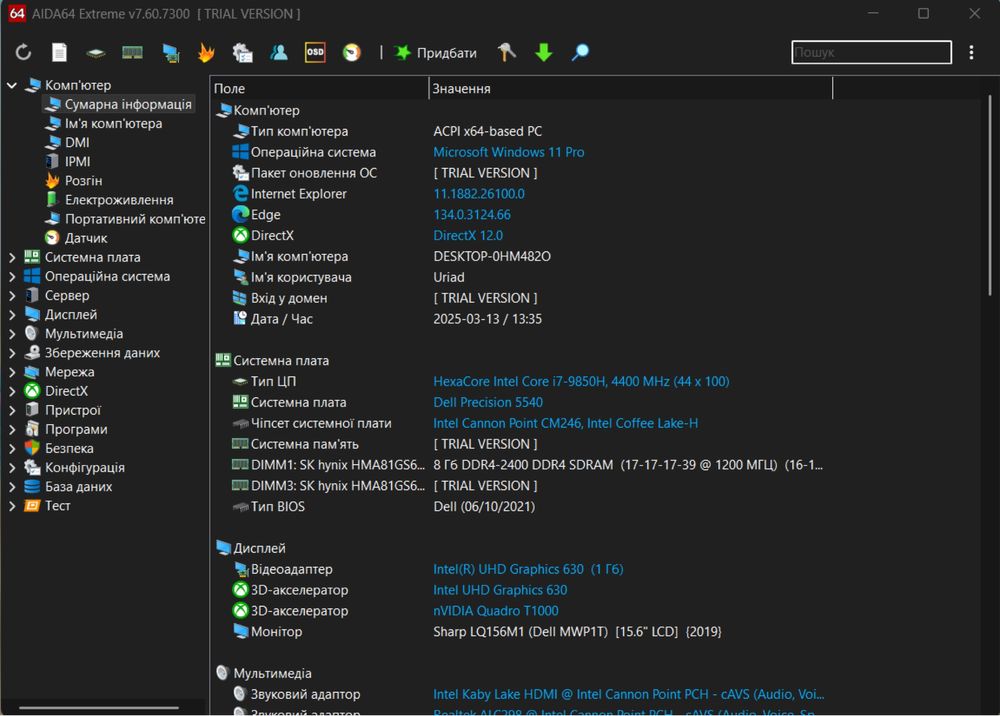The image size is (1000, 716).
Task: Click the Значення column header
Action: click(631, 88)
